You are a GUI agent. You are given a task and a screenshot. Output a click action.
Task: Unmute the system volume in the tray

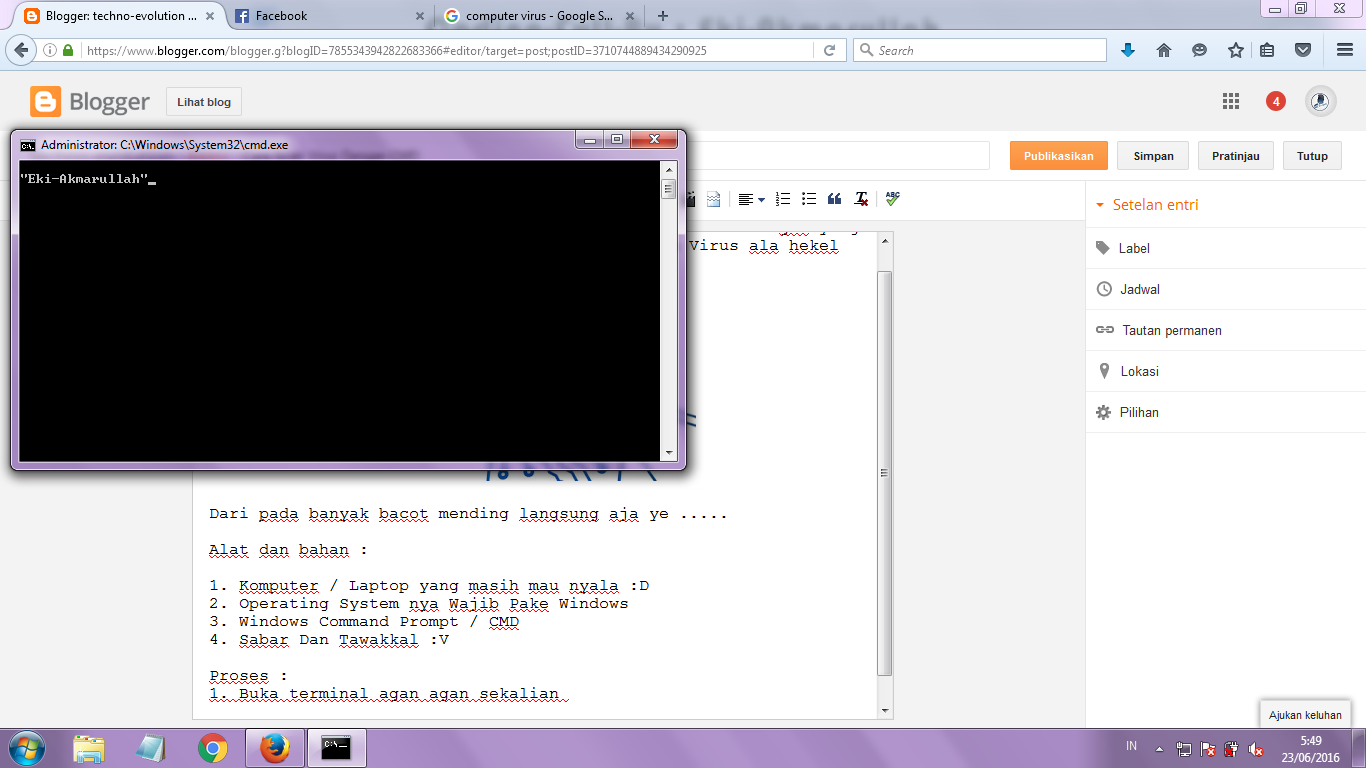click(x=1254, y=747)
